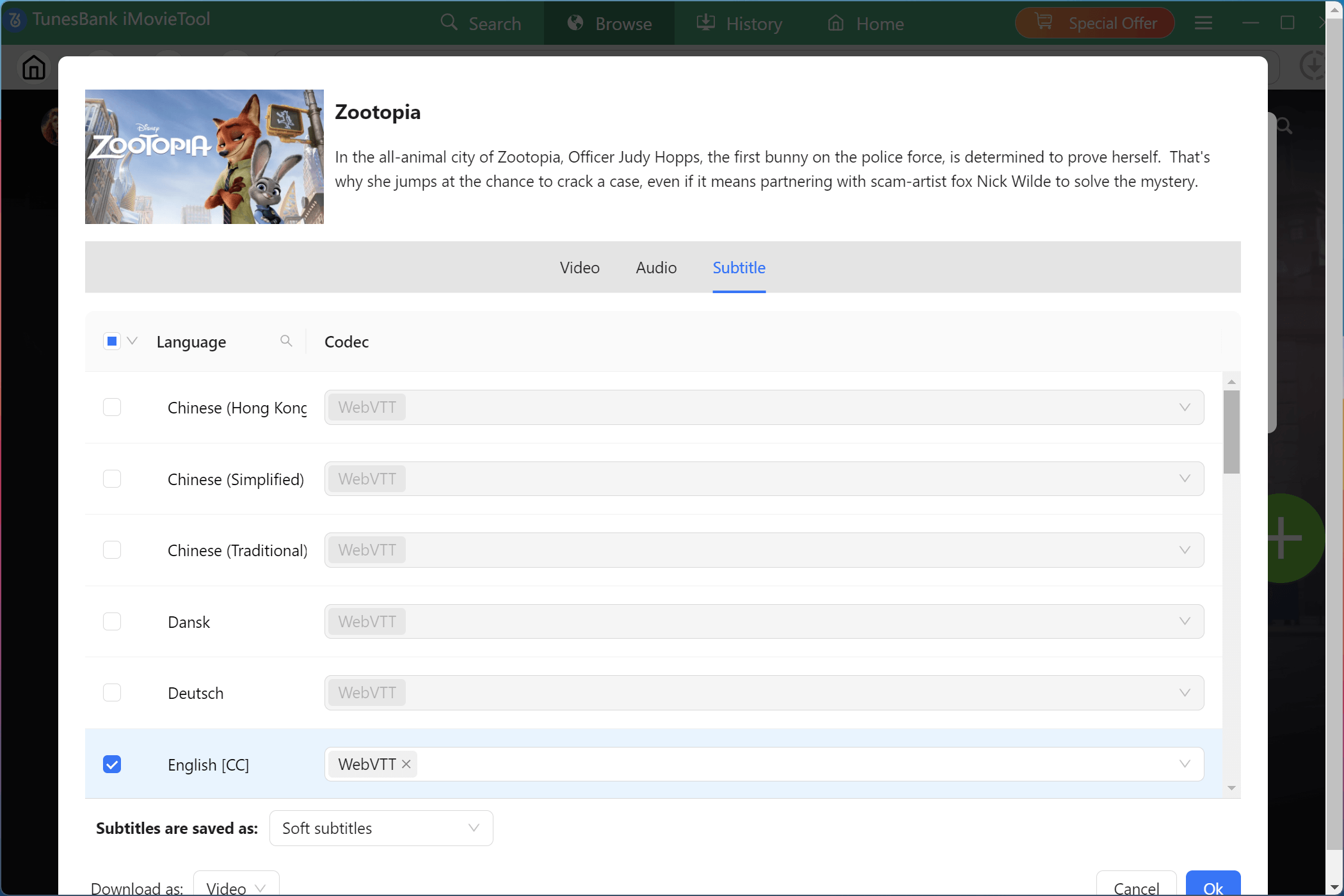Switch to the Audio tab
1344x896 pixels.
[x=656, y=268]
